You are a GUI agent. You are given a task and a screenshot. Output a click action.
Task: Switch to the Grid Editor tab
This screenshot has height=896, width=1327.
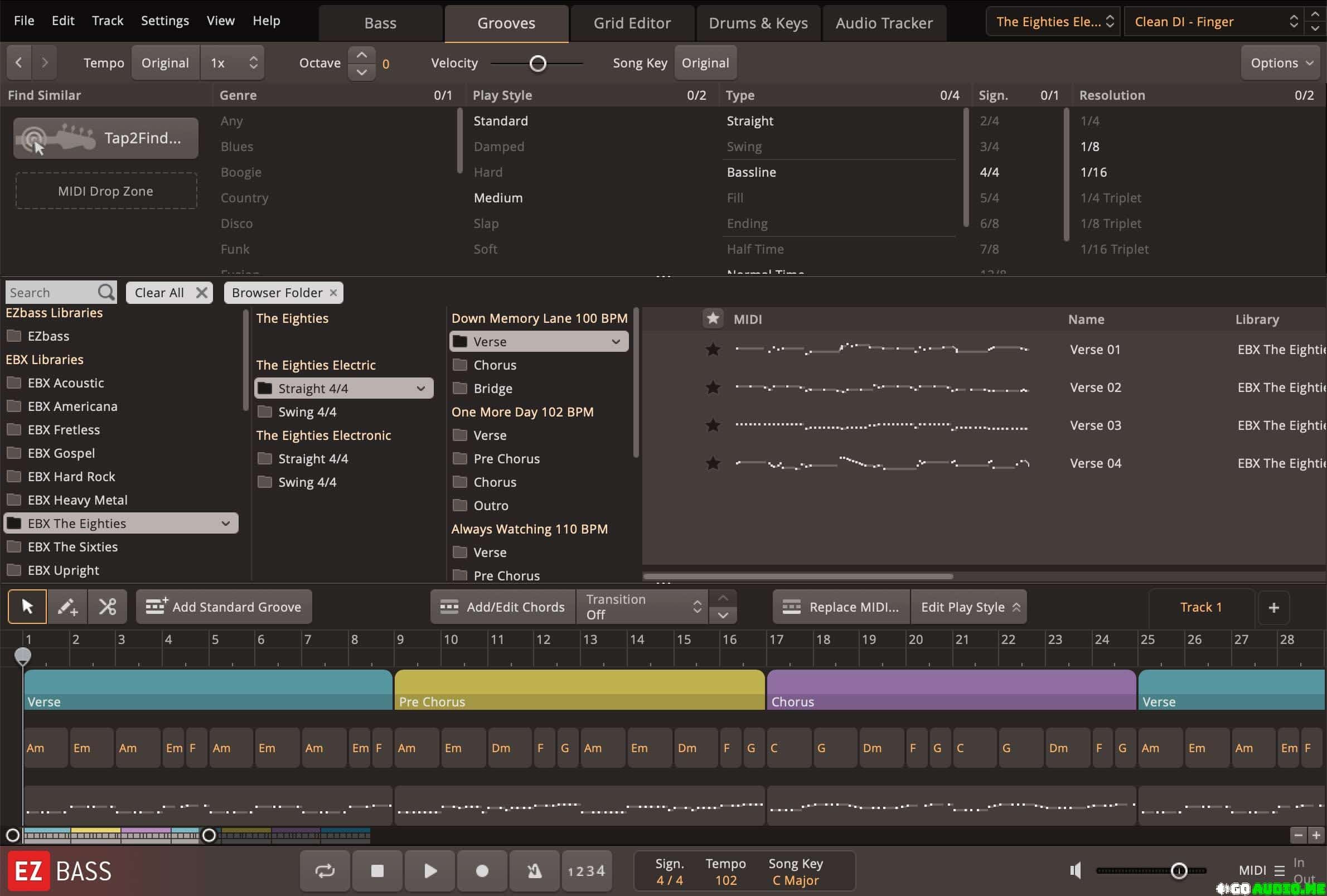tap(632, 23)
